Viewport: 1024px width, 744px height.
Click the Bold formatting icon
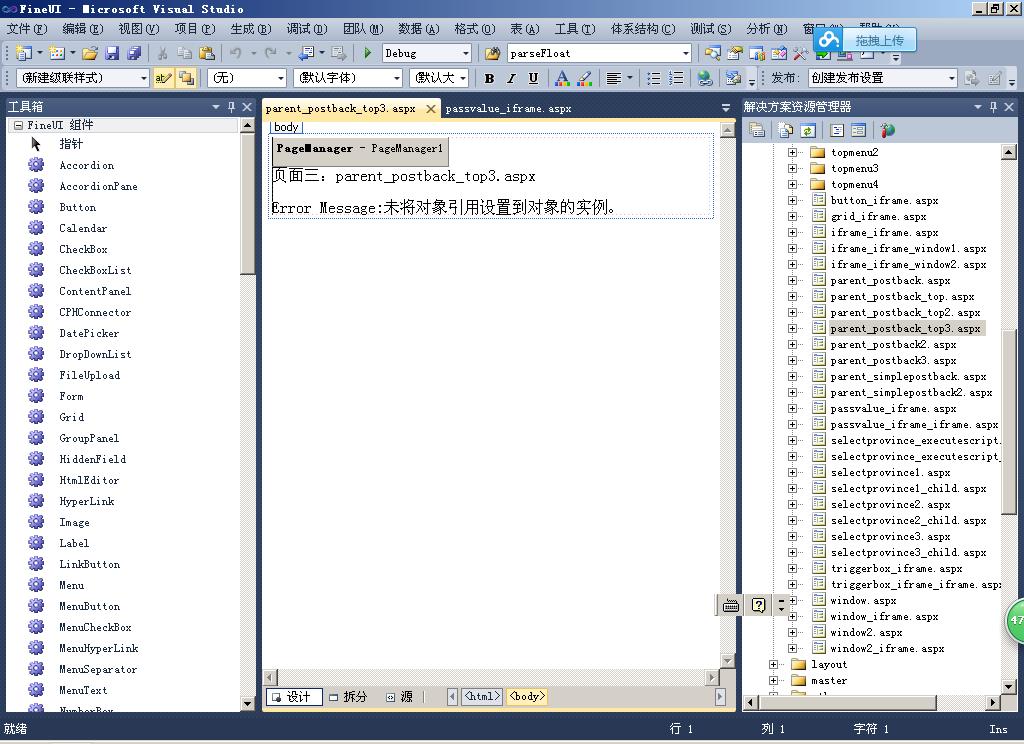click(489, 78)
